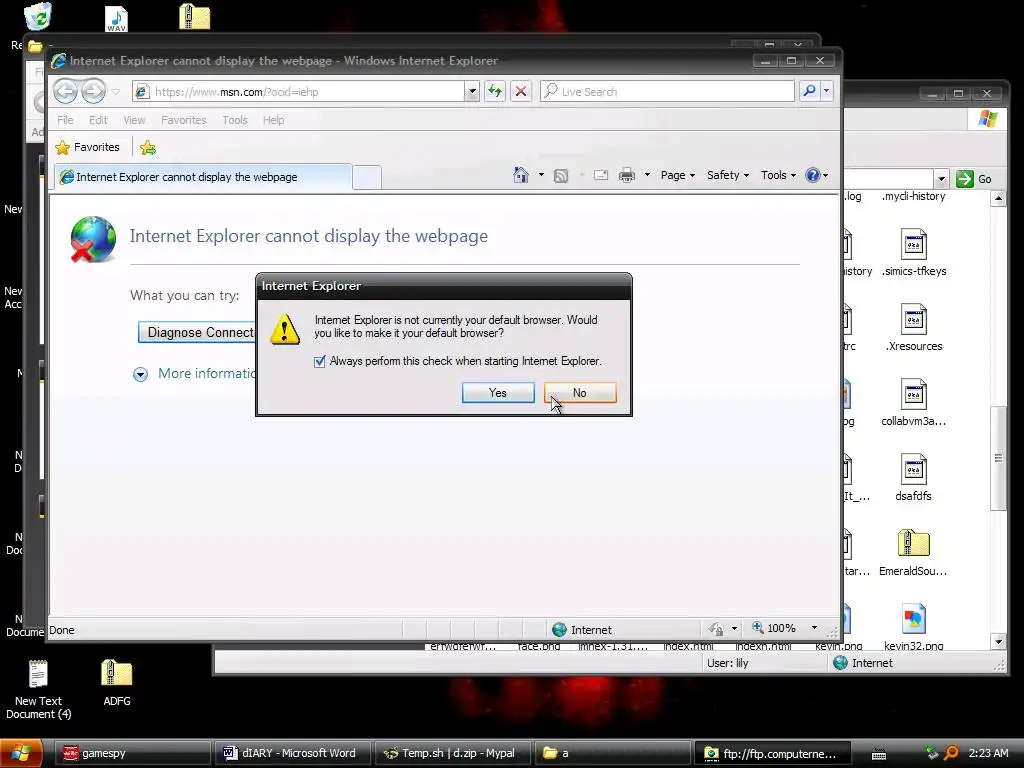Screen dimensions: 1024x768
Task: Click the Read Mail icon in command bar
Action: tap(601, 175)
